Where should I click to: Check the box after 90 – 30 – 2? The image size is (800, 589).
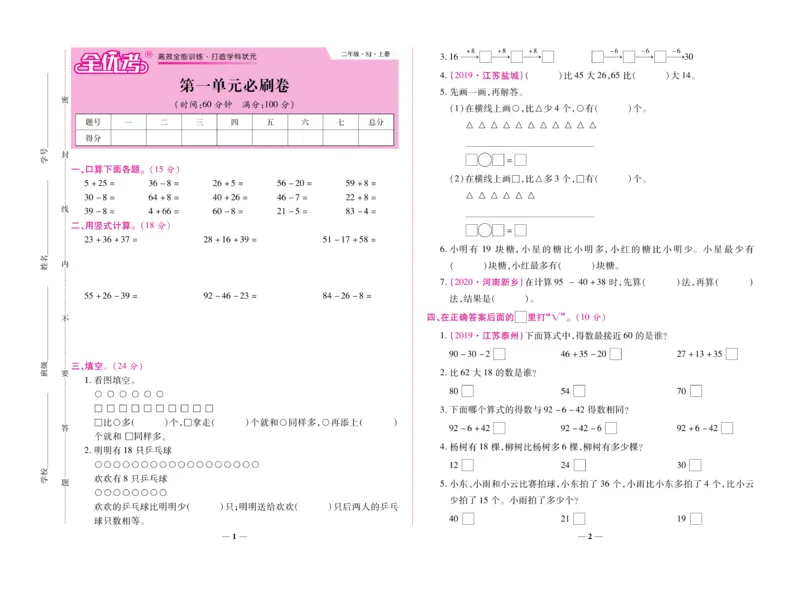[499, 355]
